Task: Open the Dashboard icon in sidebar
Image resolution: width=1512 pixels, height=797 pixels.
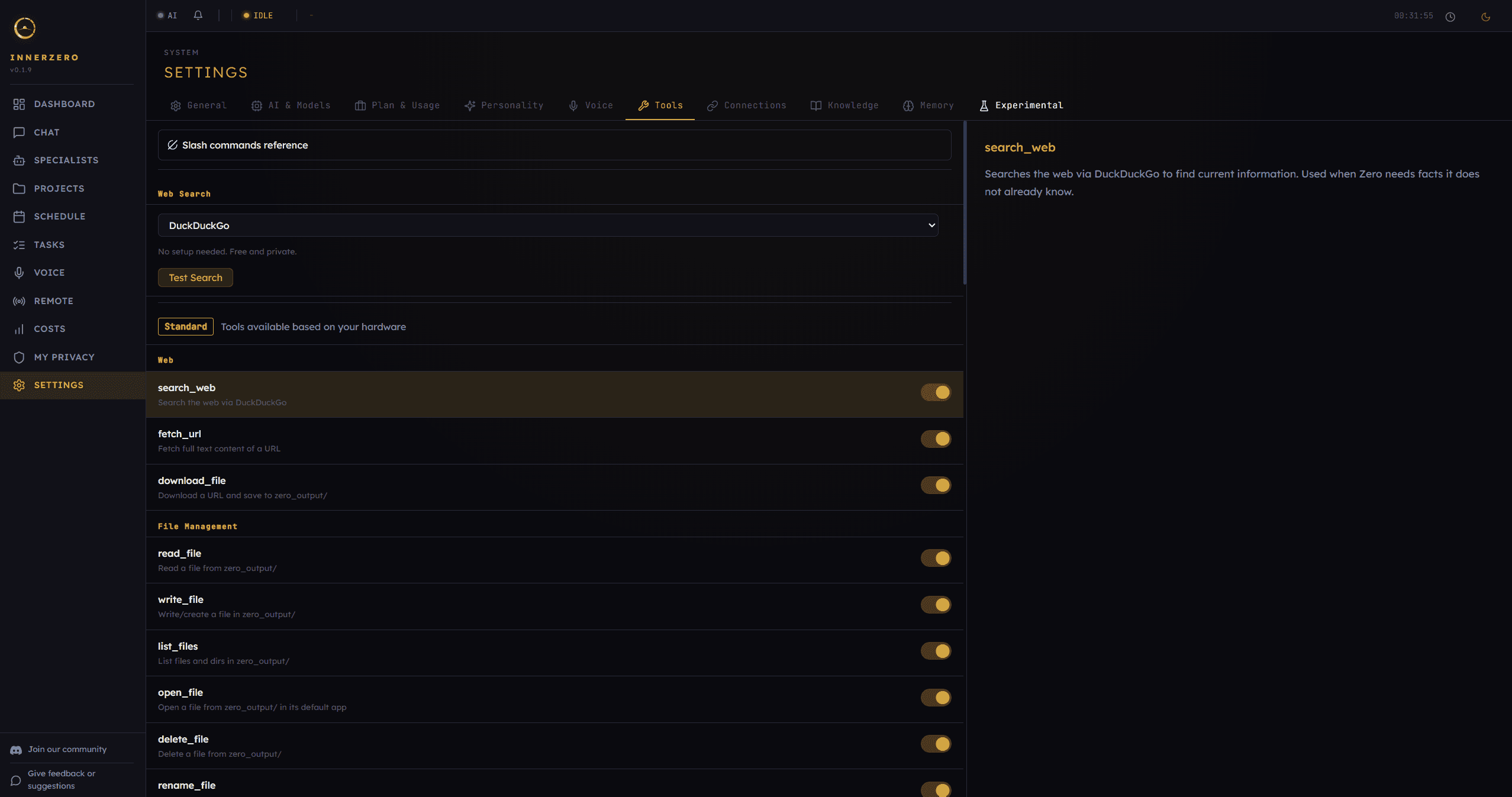Action: click(19, 104)
